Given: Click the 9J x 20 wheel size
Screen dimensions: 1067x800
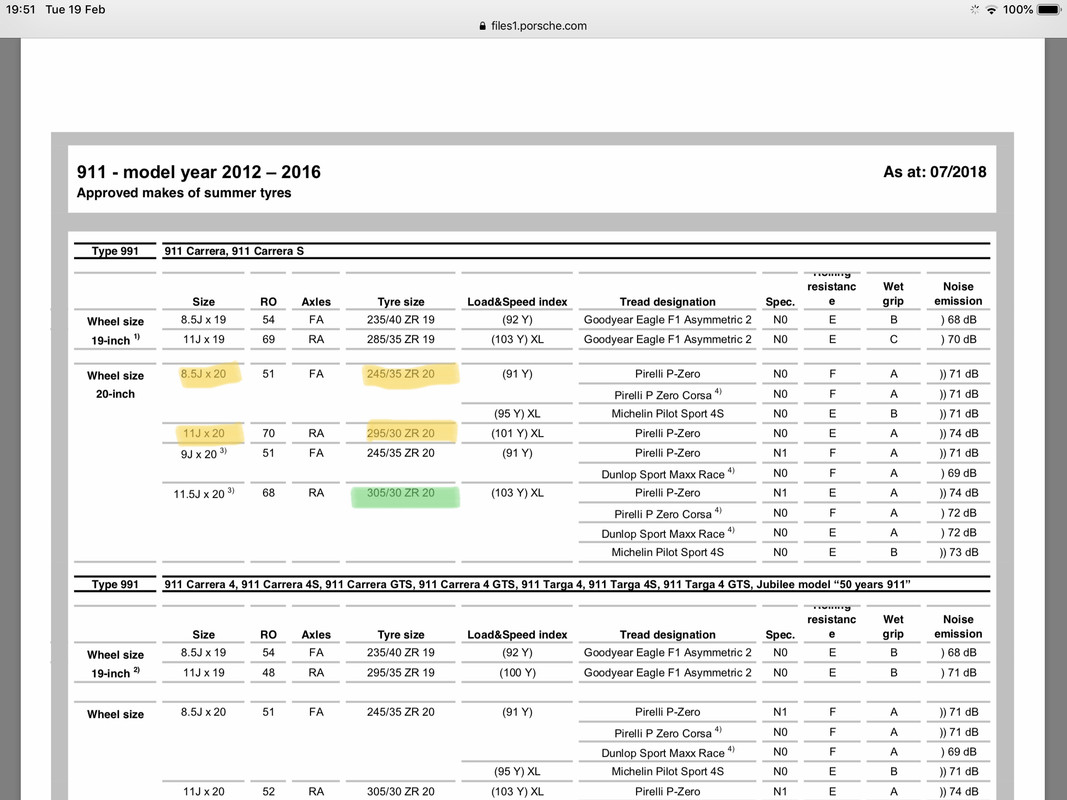Looking at the screenshot, I should click(x=203, y=453).
